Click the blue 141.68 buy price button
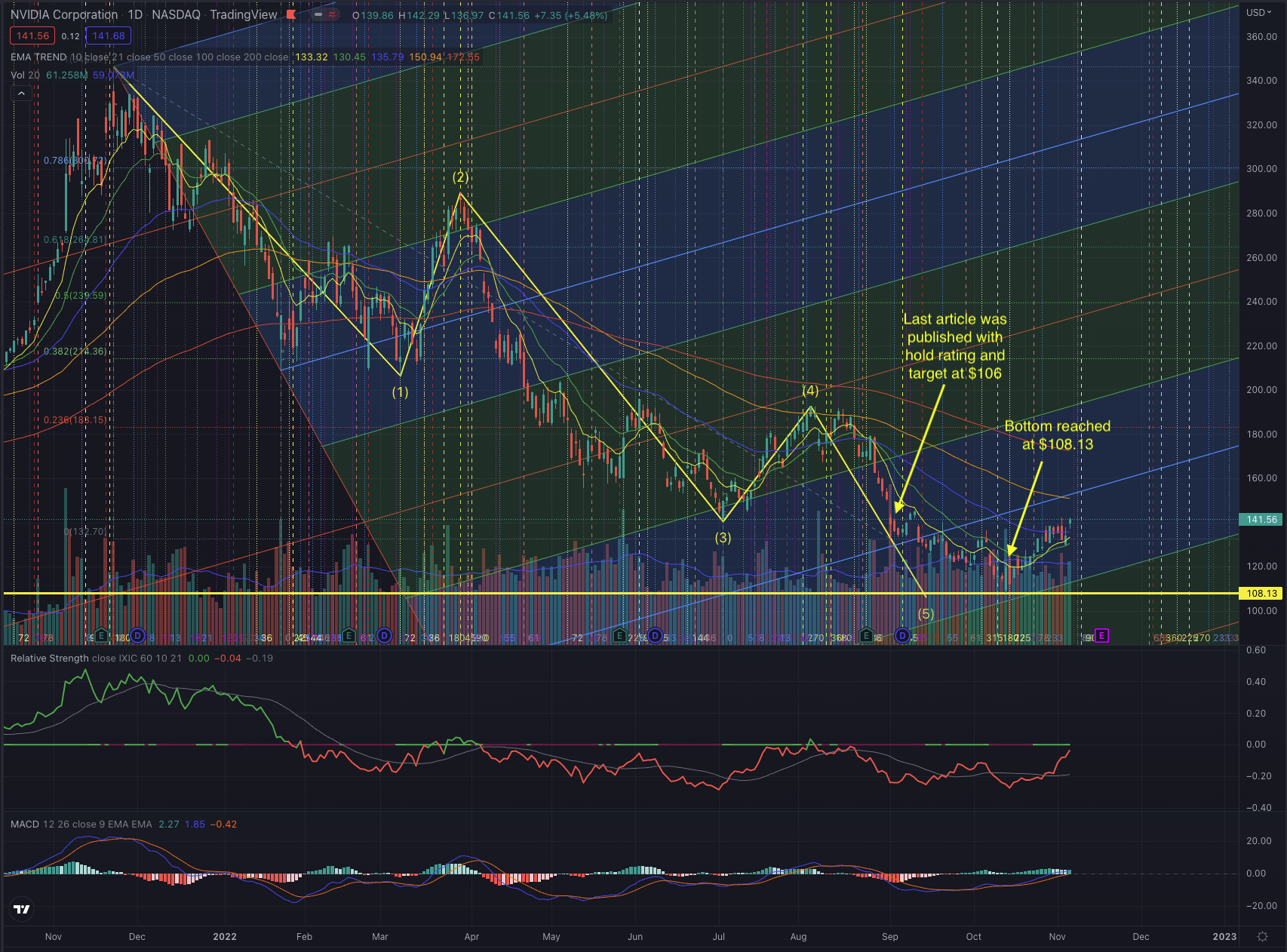1287x952 pixels. coord(109,35)
